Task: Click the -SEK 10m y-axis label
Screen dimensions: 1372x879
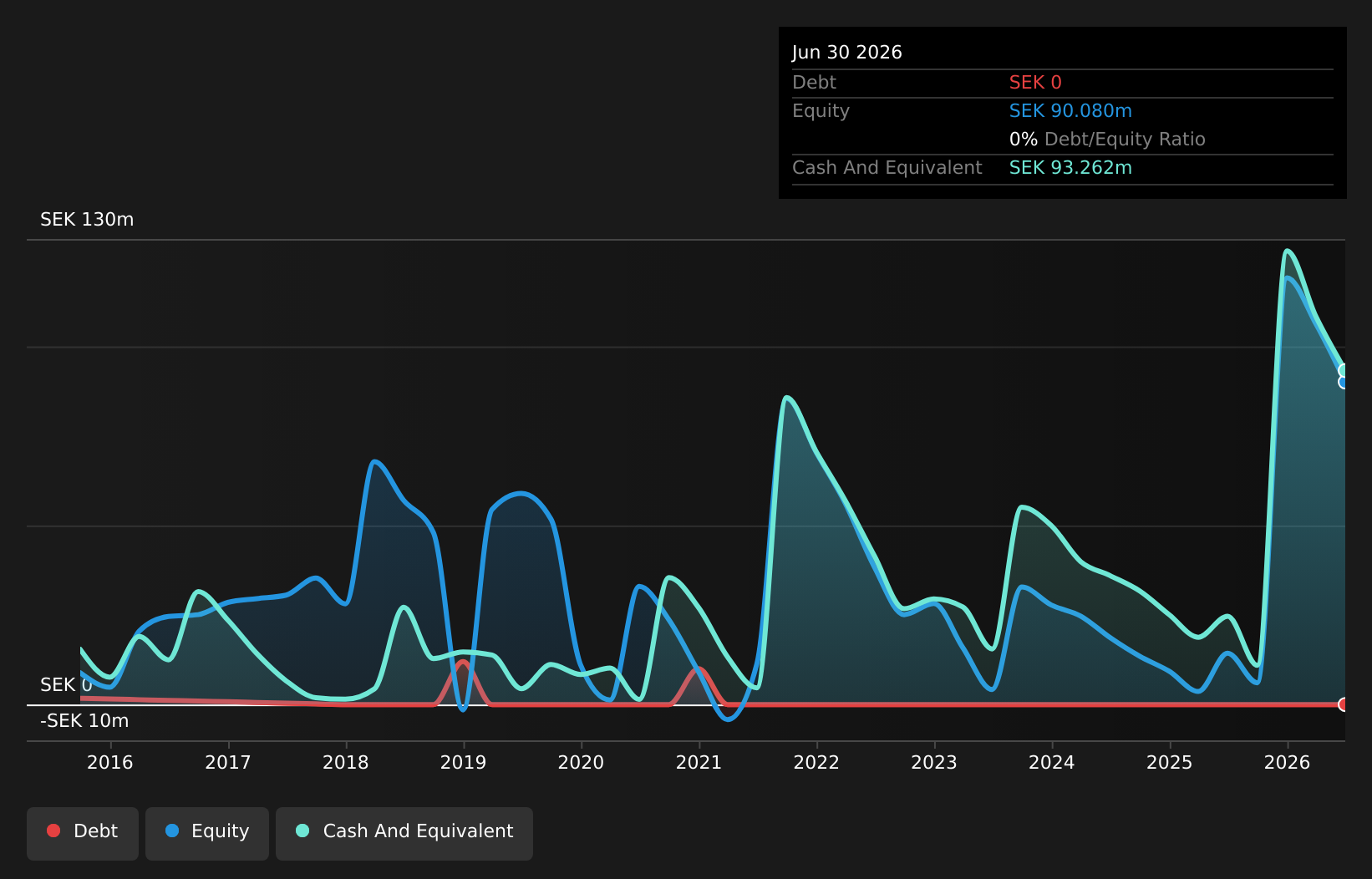Action: [84, 721]
